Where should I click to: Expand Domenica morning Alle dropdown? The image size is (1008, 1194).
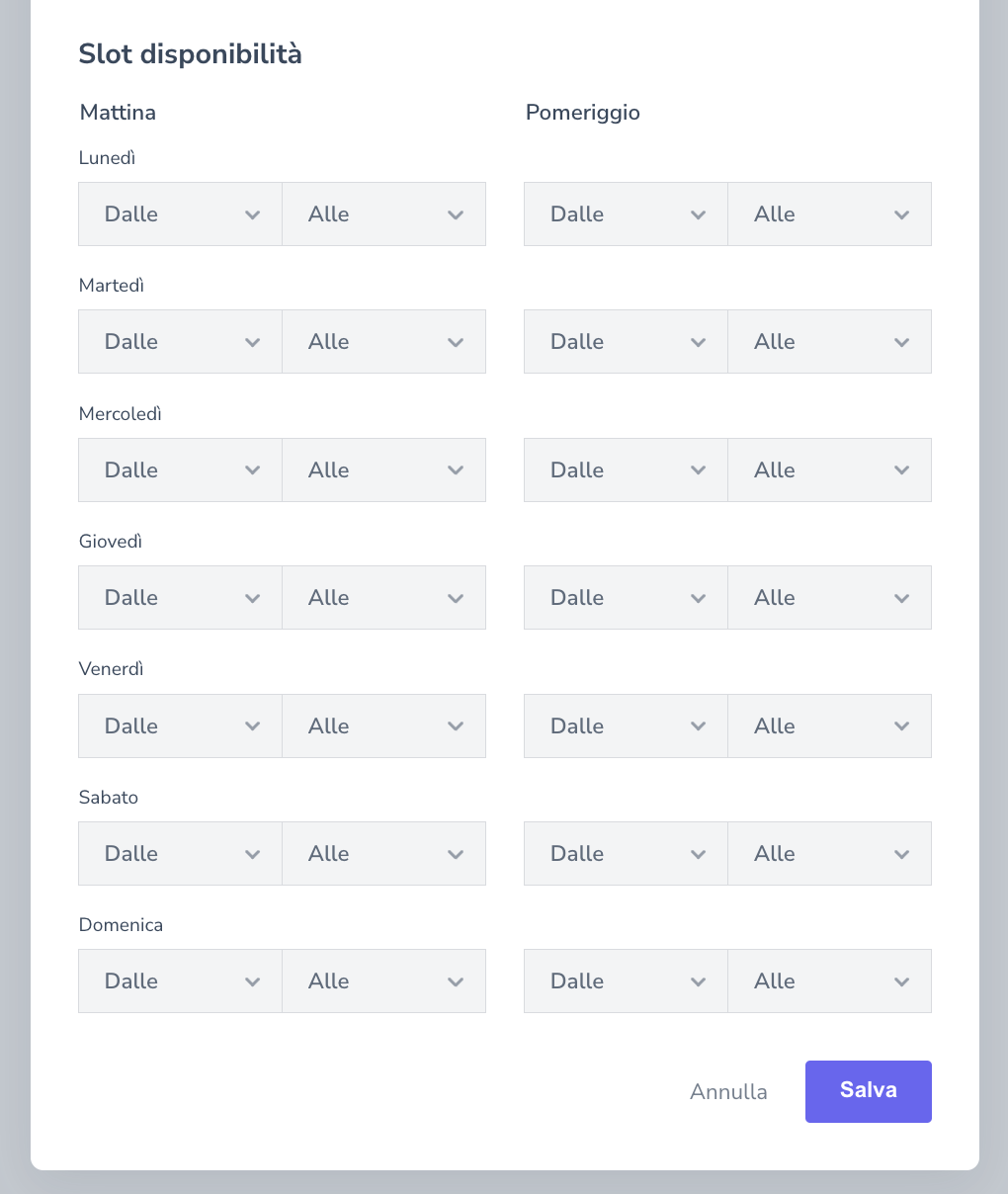point(383,981)
